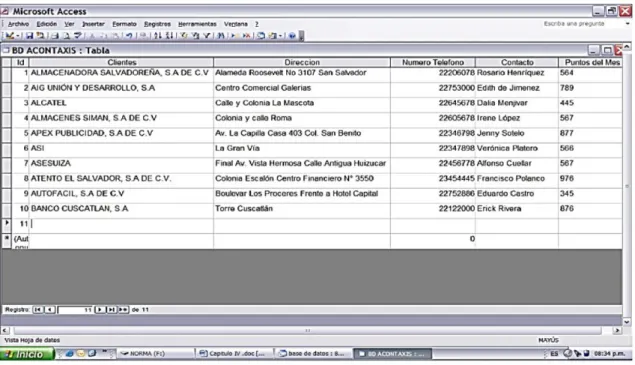The height and width of the screenshot is (365, 635).
Task: Run the spelling check toolbar icon
Action: pyautogui.click(x=78, y=36)
